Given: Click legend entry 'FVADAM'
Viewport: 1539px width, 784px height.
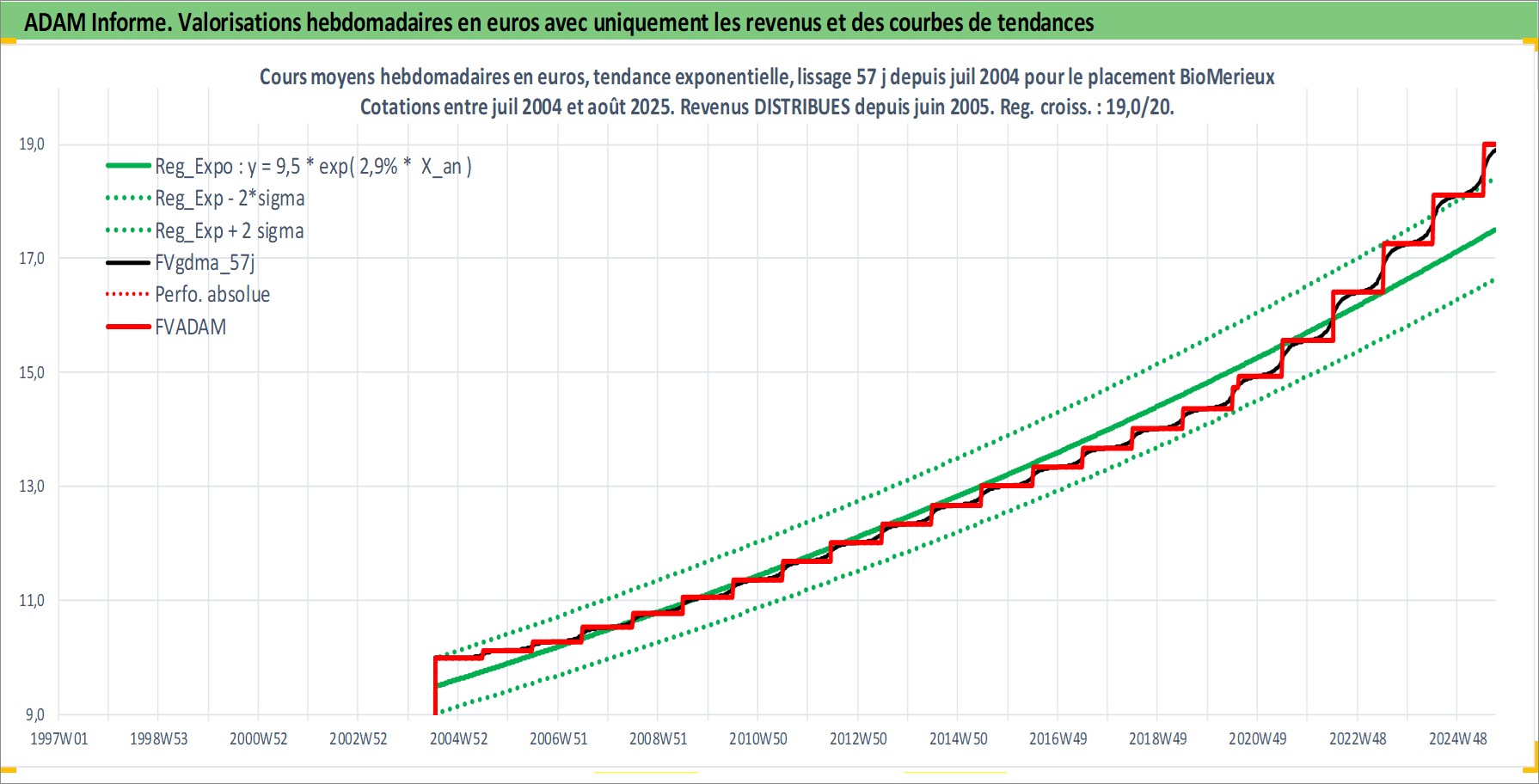Looking at the screenshot, I should point(191,328).
